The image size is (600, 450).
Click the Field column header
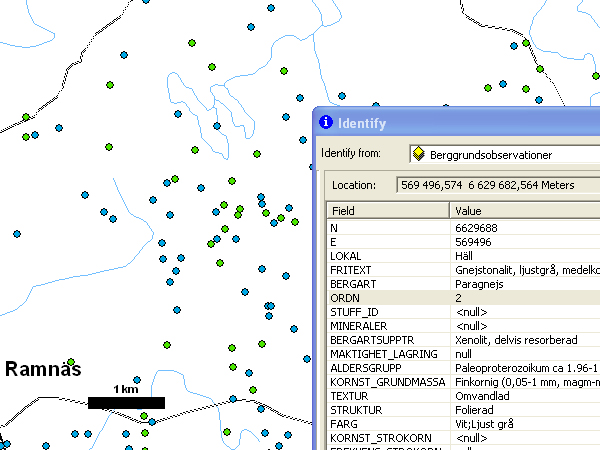coord(388,210)
